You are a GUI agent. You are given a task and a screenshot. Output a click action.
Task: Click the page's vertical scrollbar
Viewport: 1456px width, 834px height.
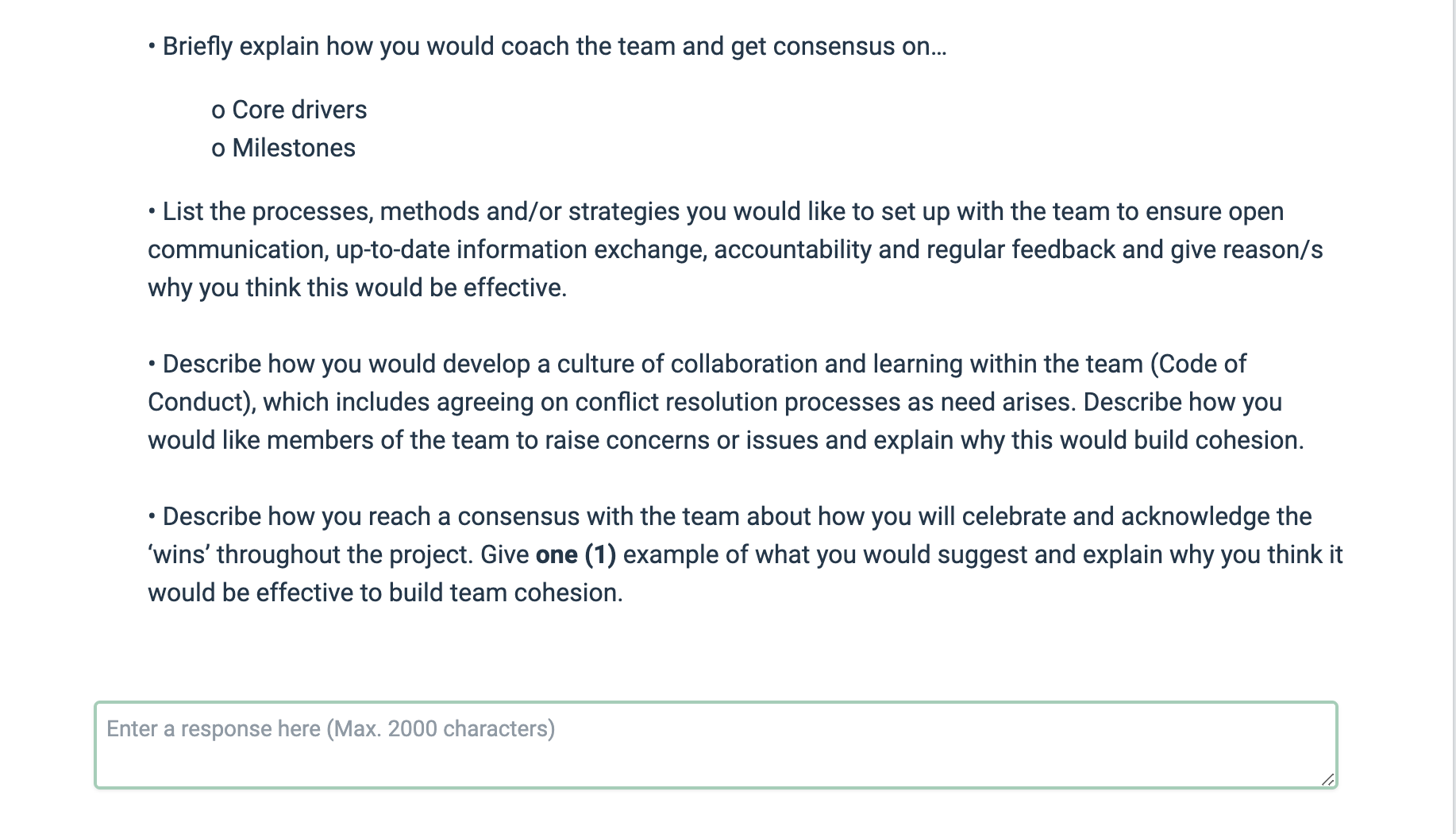point(1452,397)
